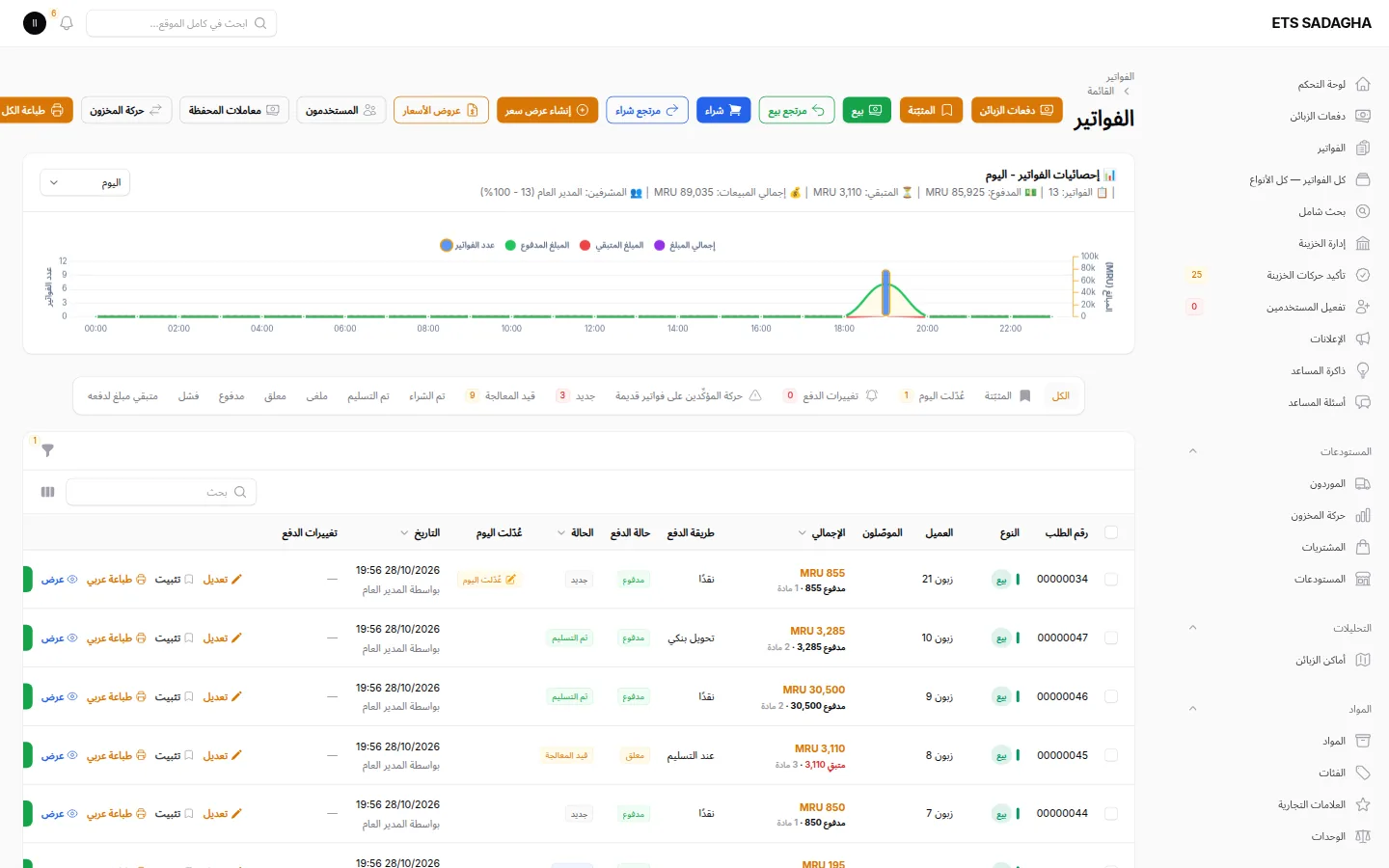Click the stock movement chart icon in sidebar

point(1363,516)
